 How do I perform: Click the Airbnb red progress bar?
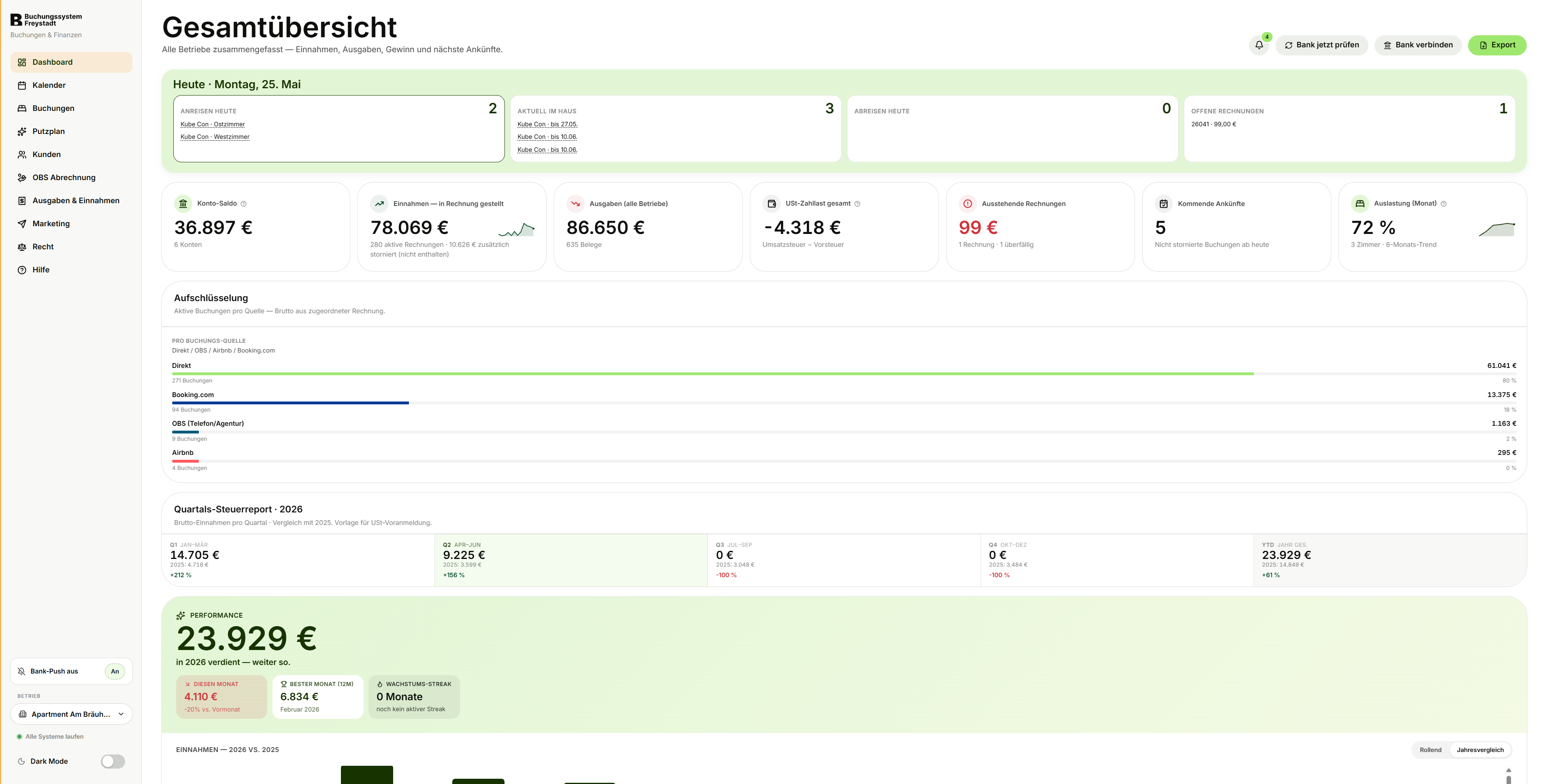click(x=185, y=461)
